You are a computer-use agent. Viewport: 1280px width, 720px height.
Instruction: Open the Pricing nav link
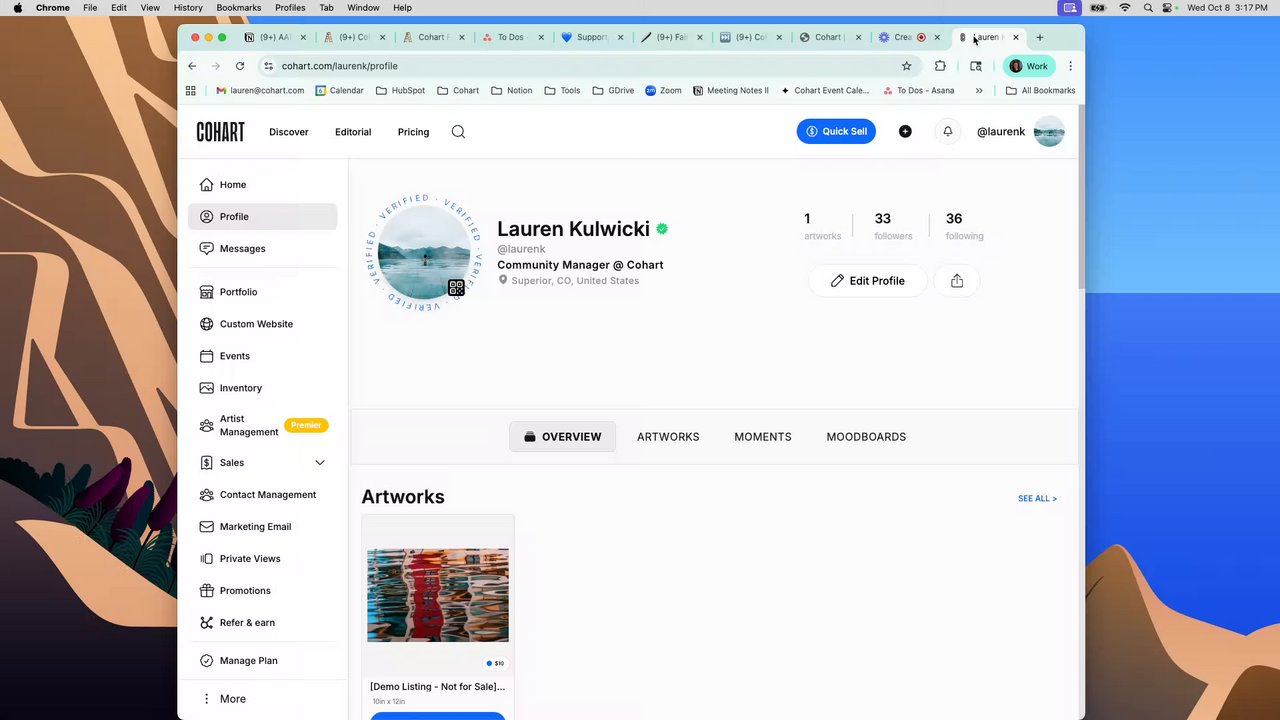[x=413, y=132]
